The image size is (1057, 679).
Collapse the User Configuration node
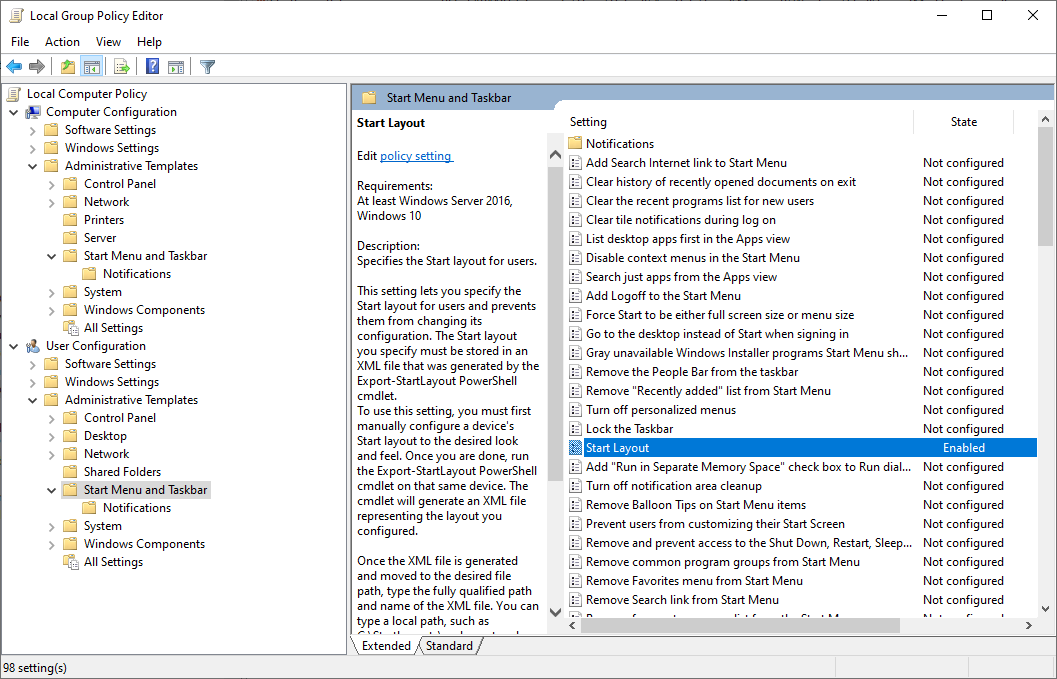tap(13, 346)
